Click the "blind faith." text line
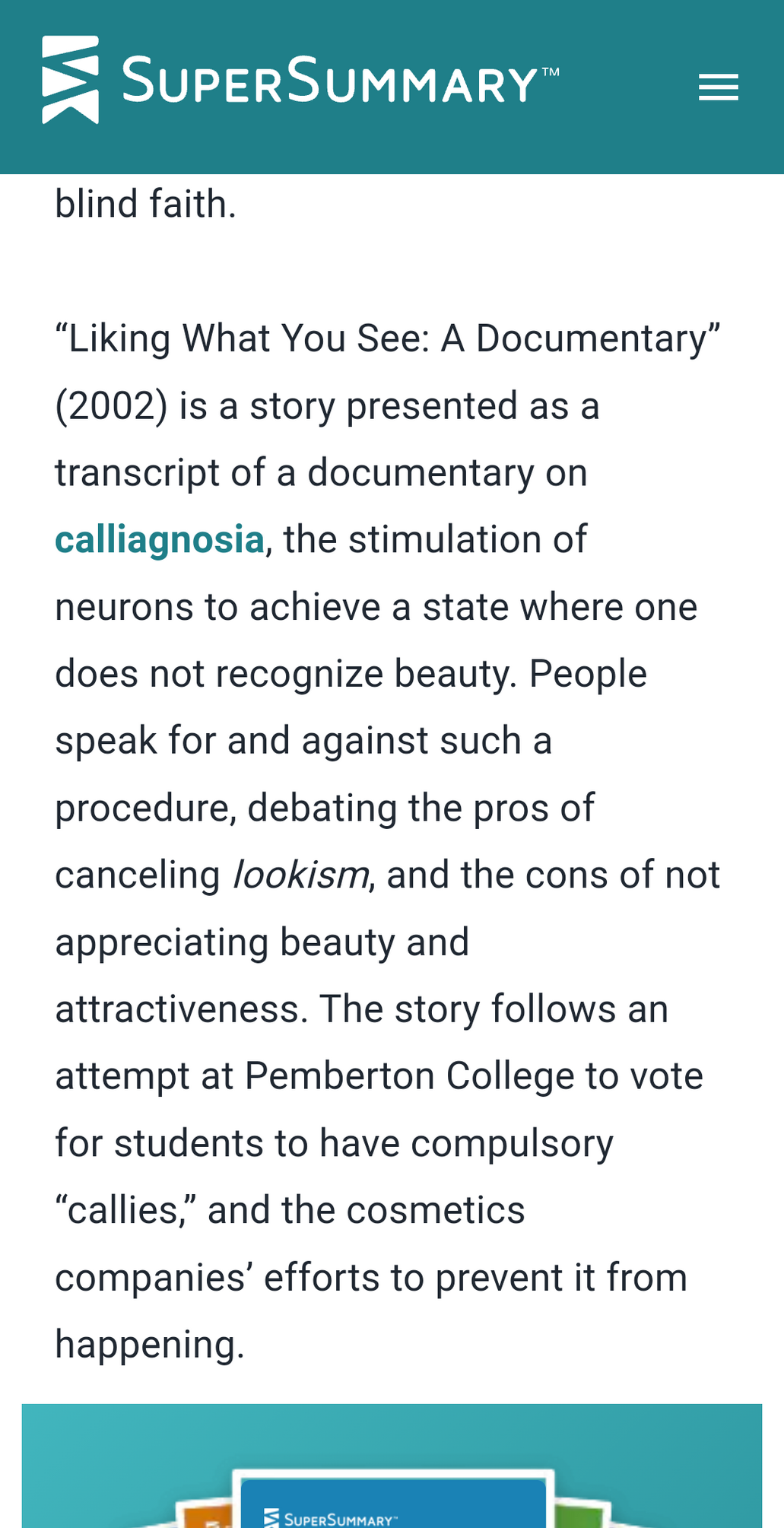784x1528 pixels. [x=146, y=205]
